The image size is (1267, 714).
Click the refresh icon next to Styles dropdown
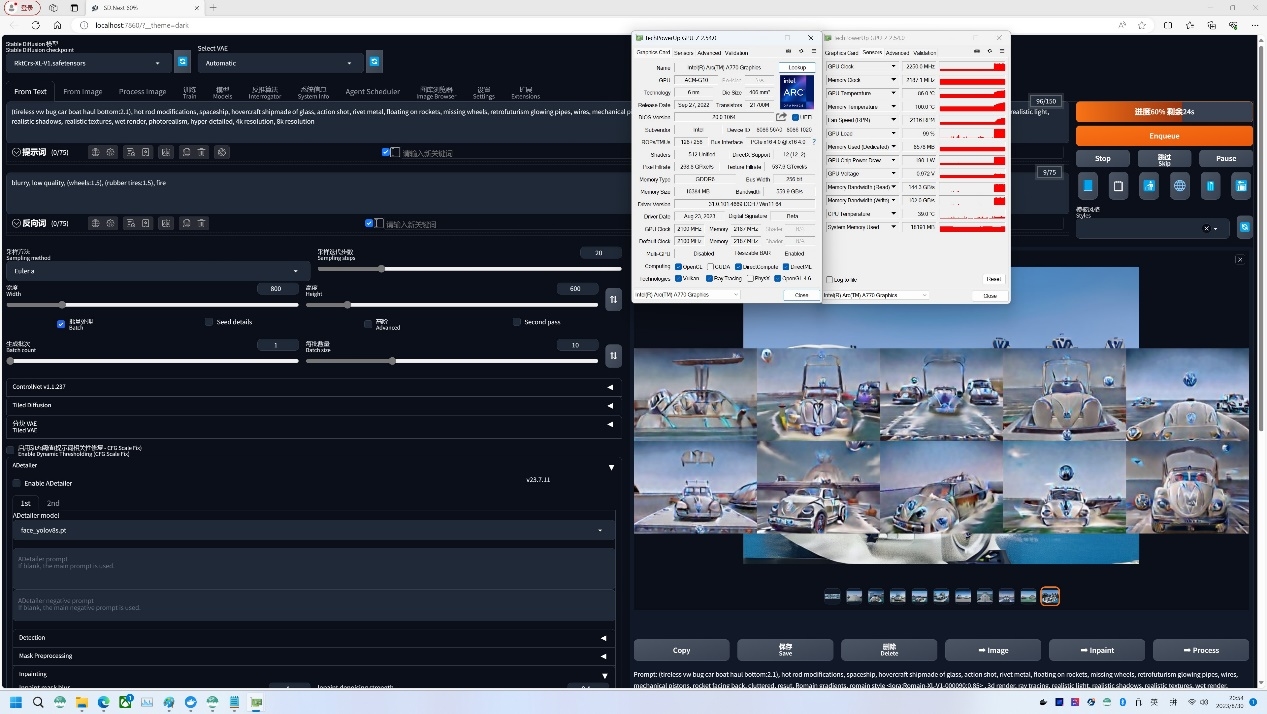coord(1244,228)
